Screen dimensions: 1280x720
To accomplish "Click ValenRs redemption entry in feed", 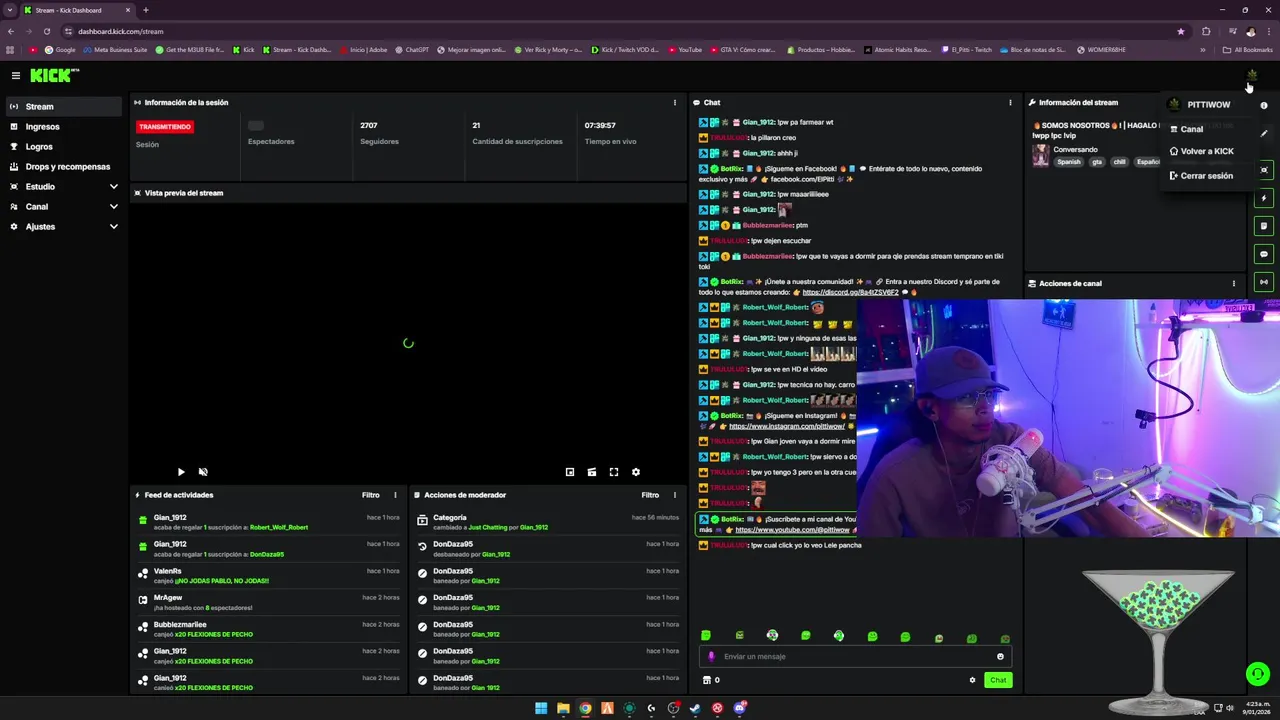I will click(270, 575).
